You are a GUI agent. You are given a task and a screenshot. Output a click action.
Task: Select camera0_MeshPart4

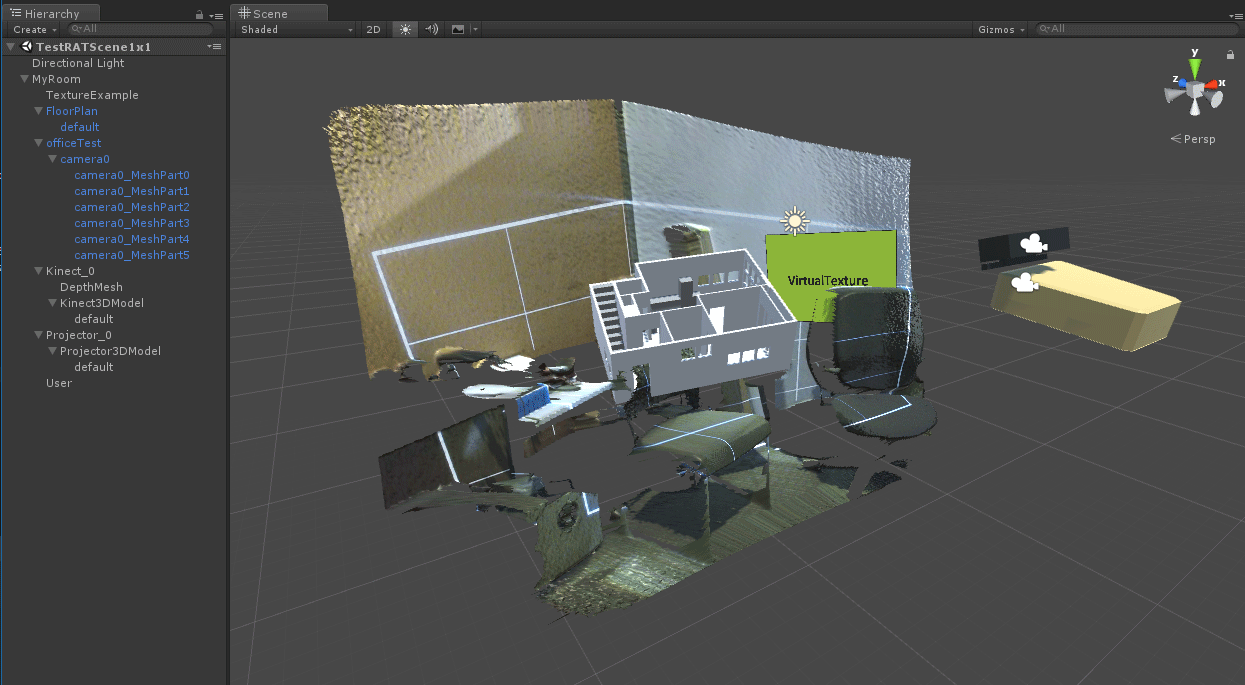click(x=132, y=239)
